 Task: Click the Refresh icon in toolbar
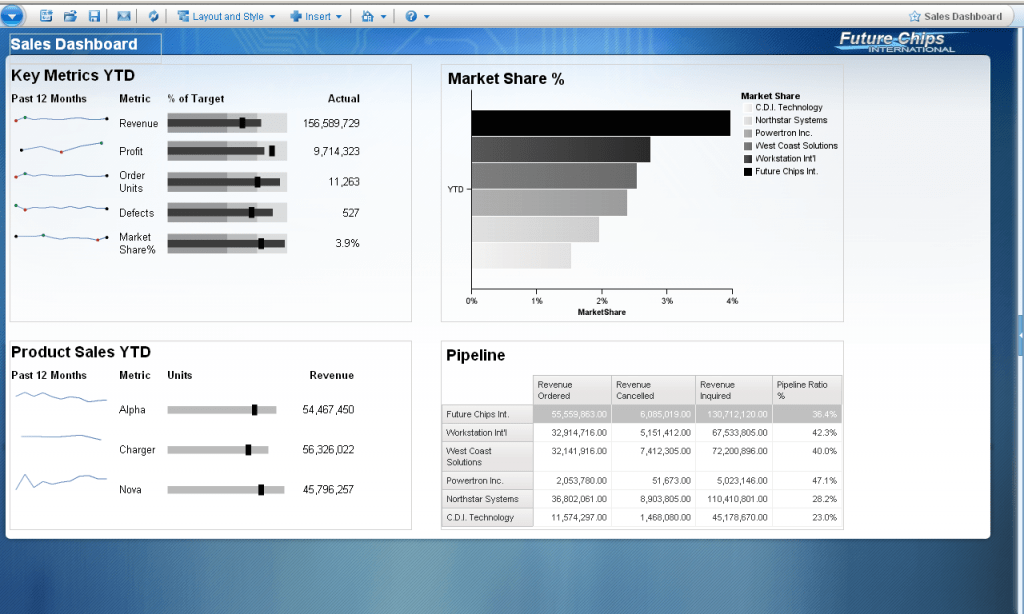tap(153, 16)
